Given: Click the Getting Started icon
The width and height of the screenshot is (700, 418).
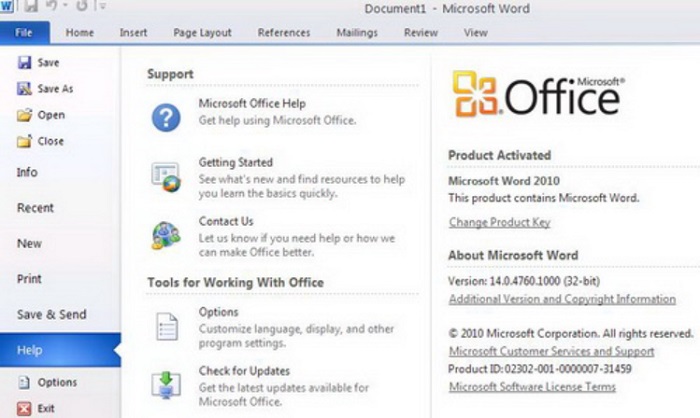Looking at the screenshot, I should 166,177.
